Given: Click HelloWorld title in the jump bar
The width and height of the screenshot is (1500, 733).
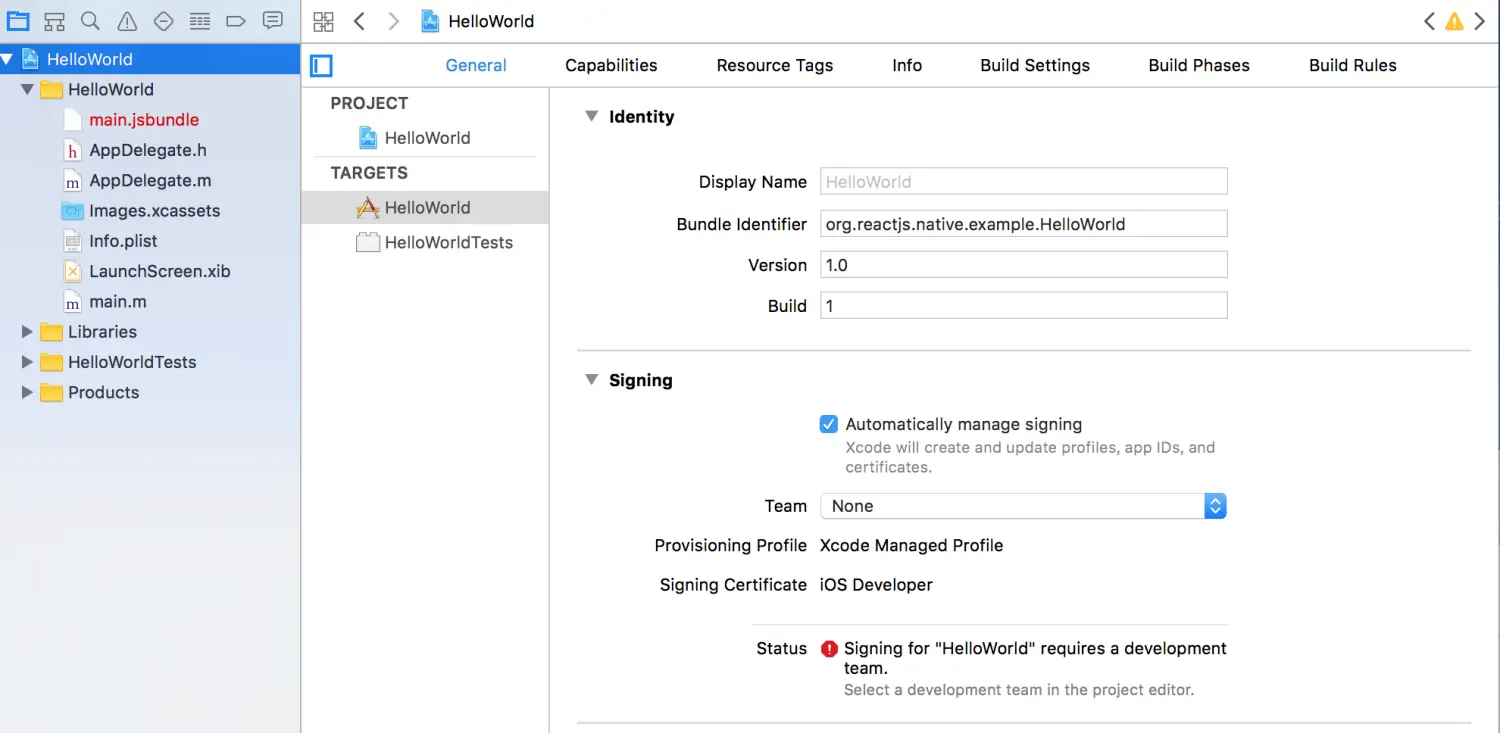Looking at the screenshot, I should pyautogui.click(x=491, y=21).
